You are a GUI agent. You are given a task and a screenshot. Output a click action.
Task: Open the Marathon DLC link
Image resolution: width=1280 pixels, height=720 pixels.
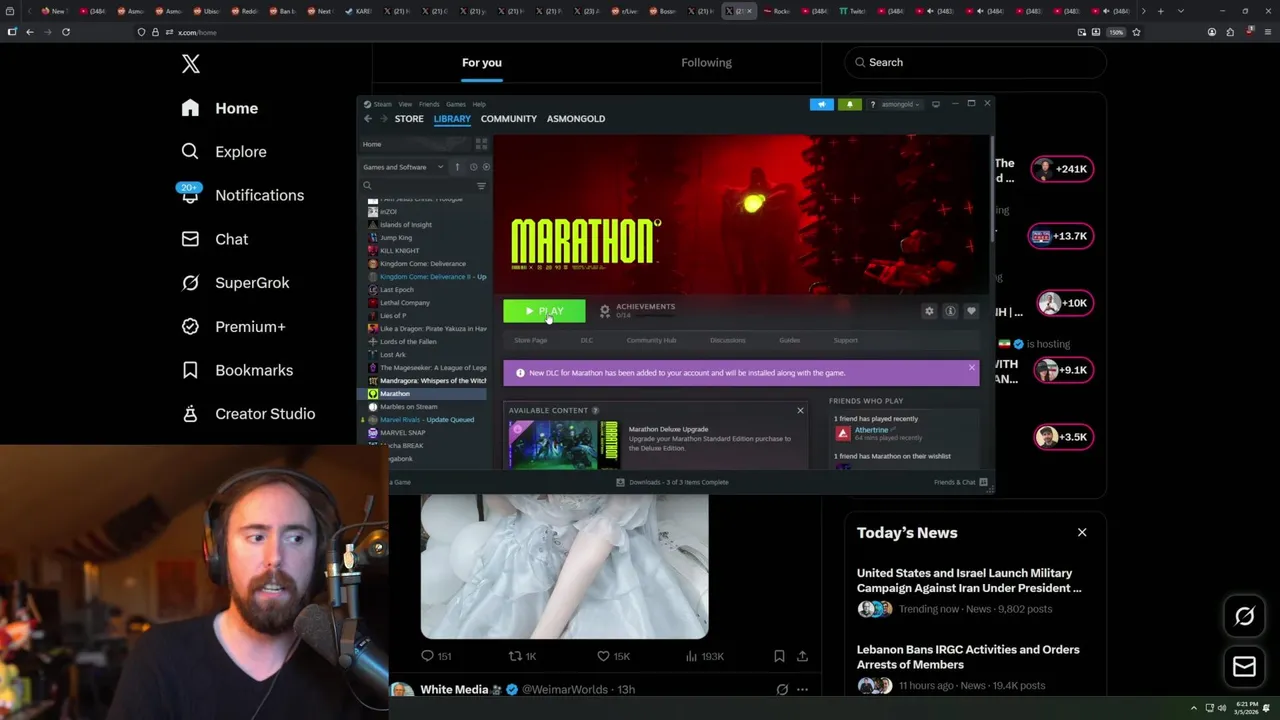(x=587, y=341)
